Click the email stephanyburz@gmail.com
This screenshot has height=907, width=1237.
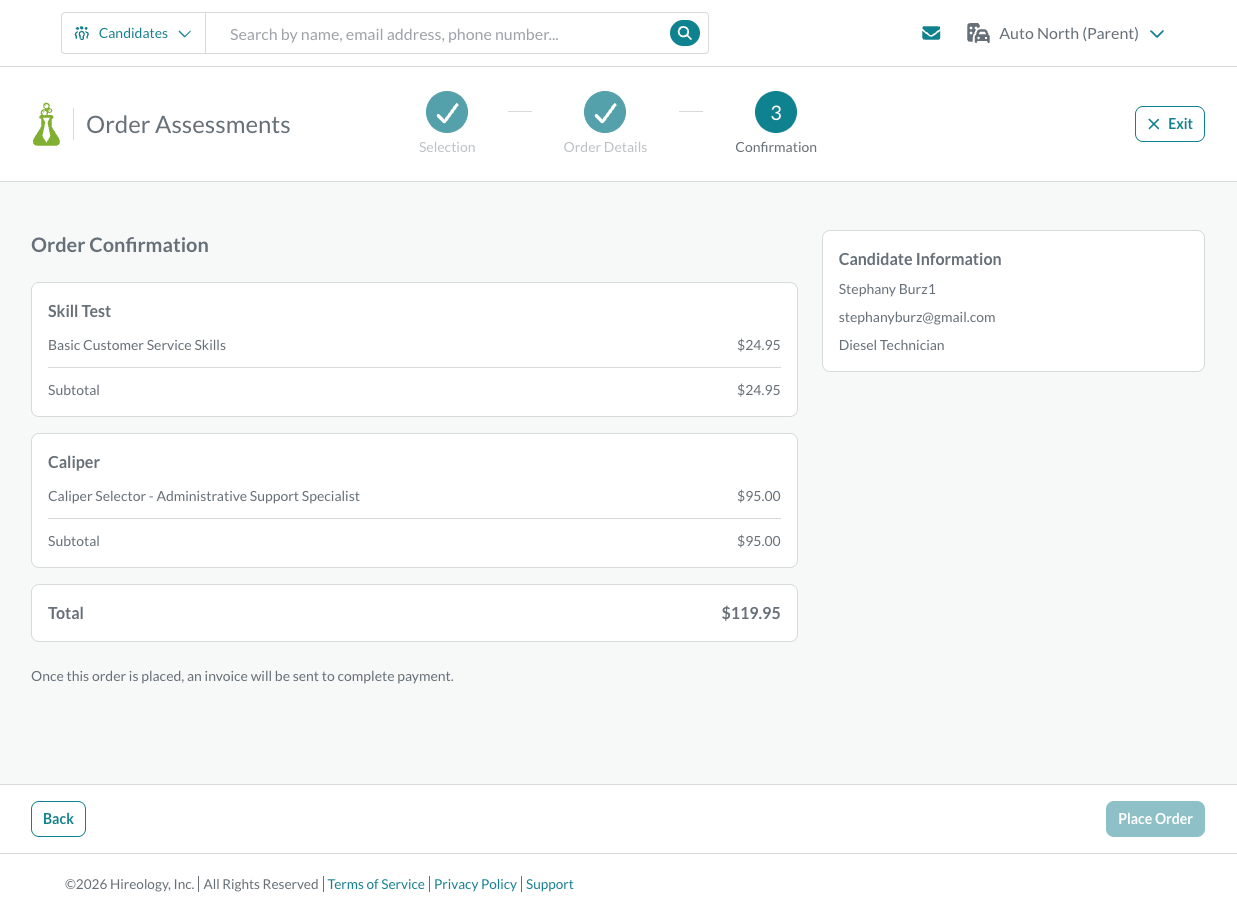917,317
